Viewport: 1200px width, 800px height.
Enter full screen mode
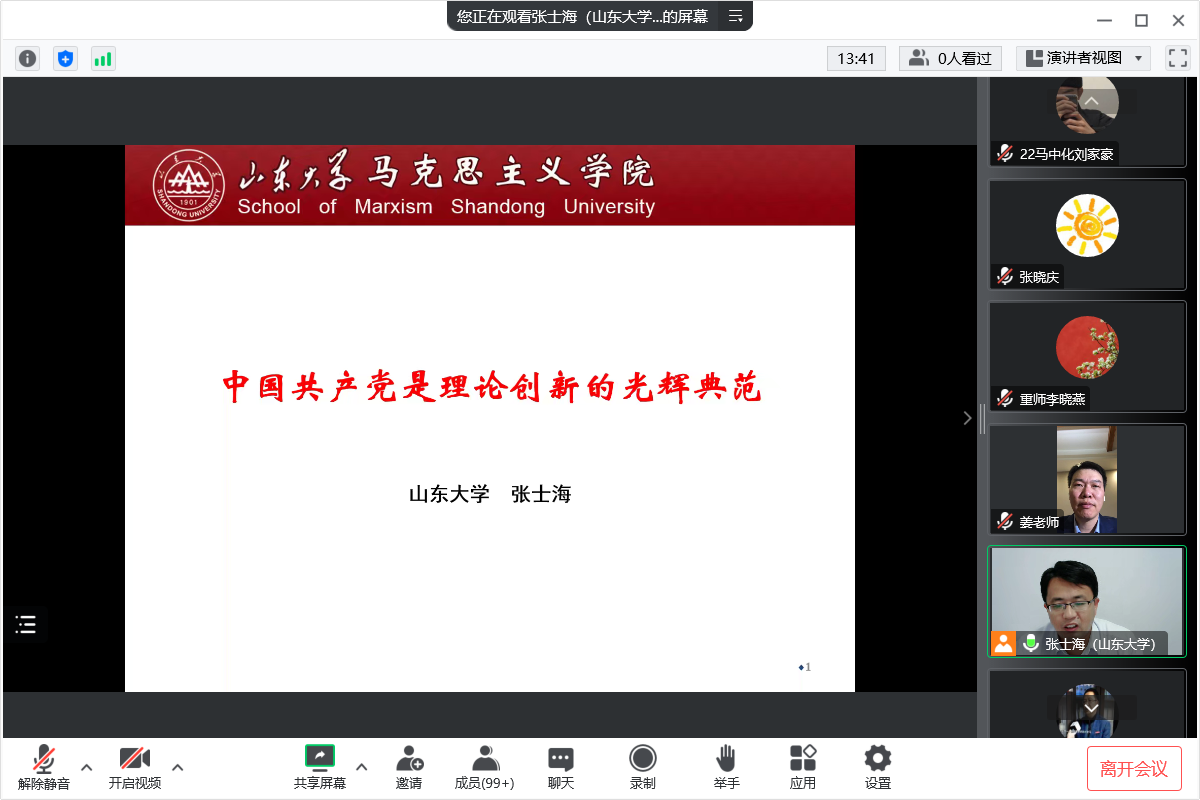[1177, 59]
